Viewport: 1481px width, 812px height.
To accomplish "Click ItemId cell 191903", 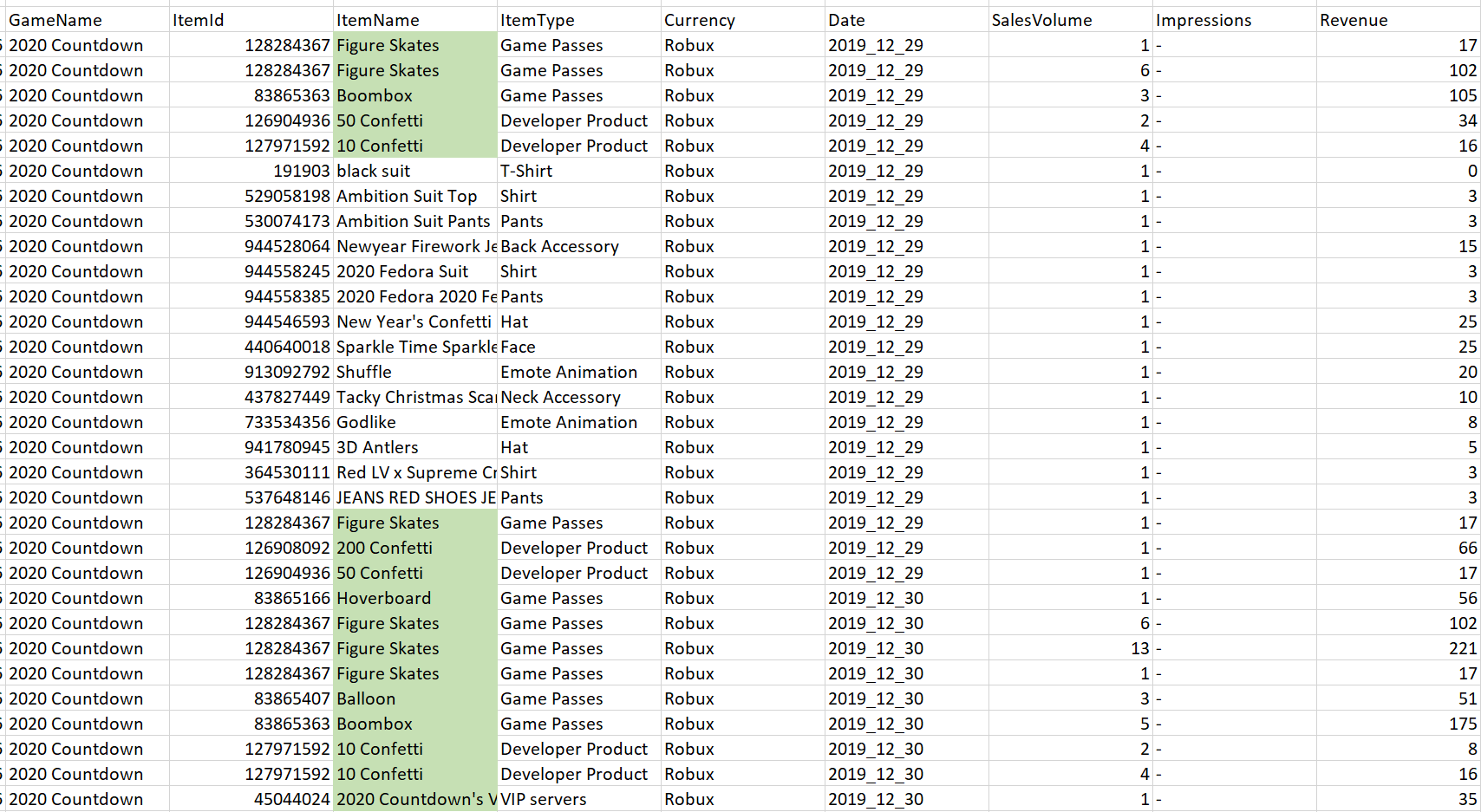I will coord(251,171).
